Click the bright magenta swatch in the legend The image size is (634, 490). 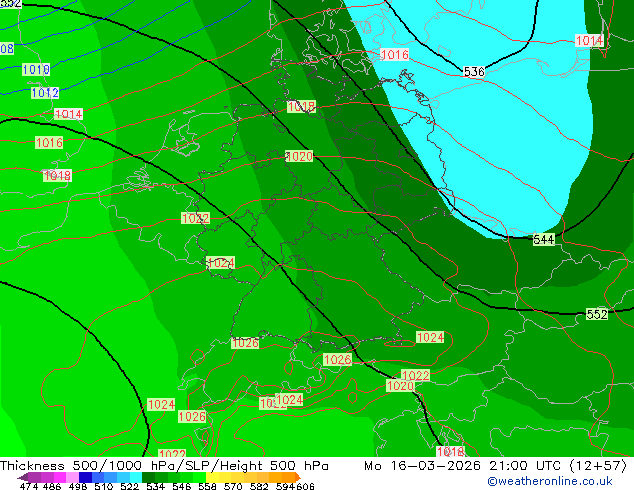(60, 477)
